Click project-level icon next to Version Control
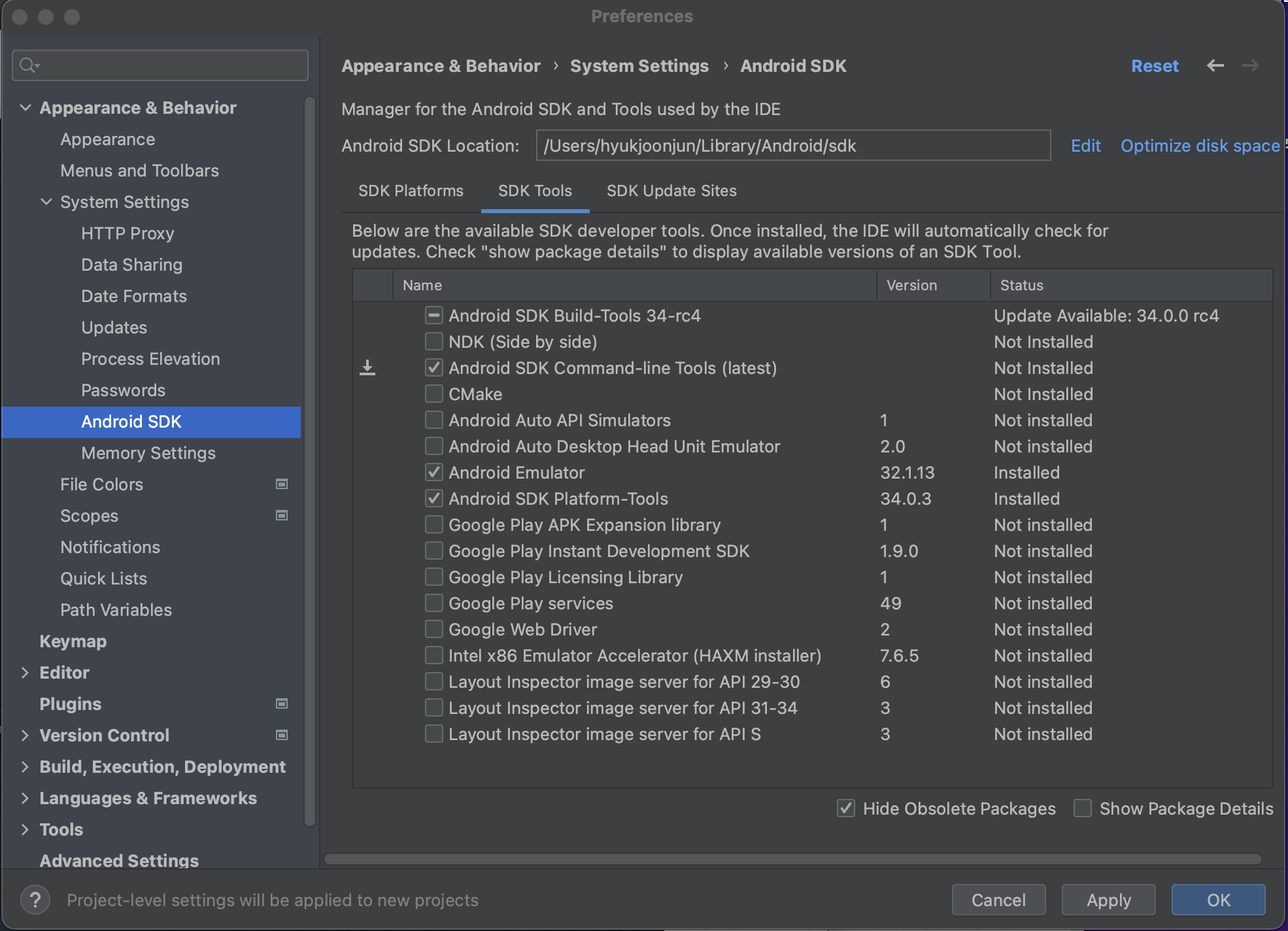 coord(282,735)
